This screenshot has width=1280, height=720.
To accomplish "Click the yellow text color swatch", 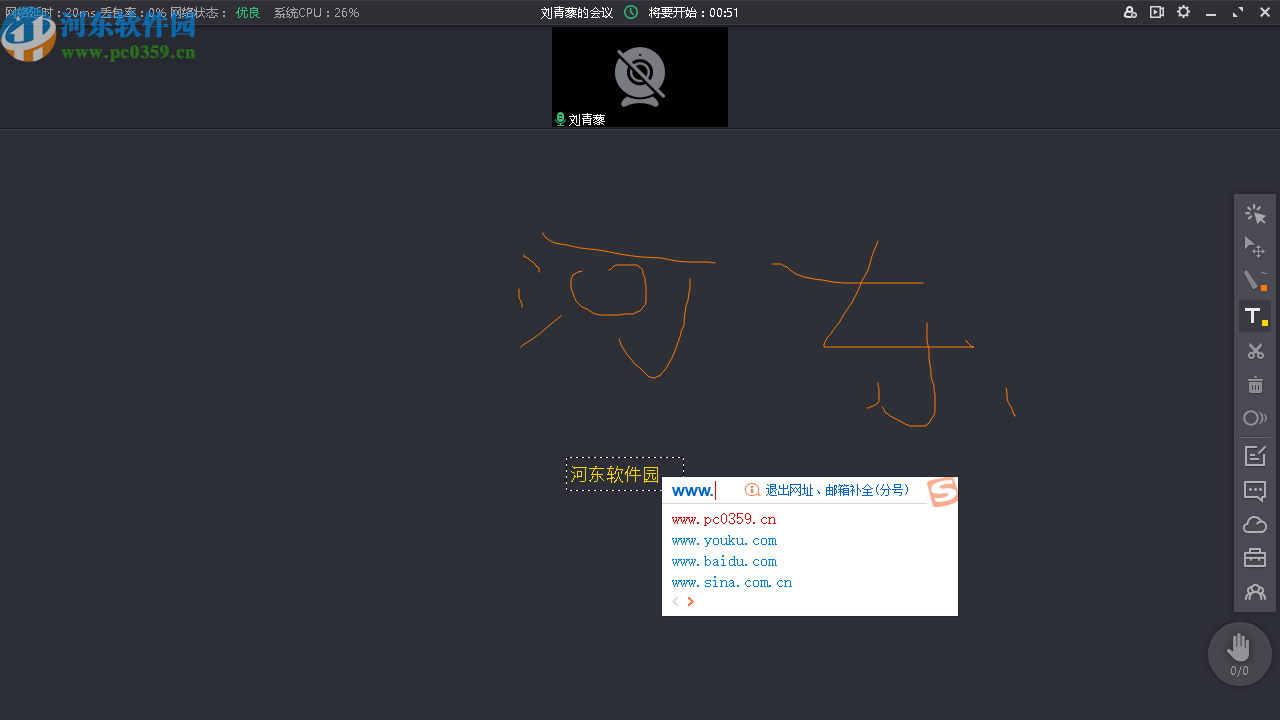I will pyautogui.click(x=1263, y=323).
